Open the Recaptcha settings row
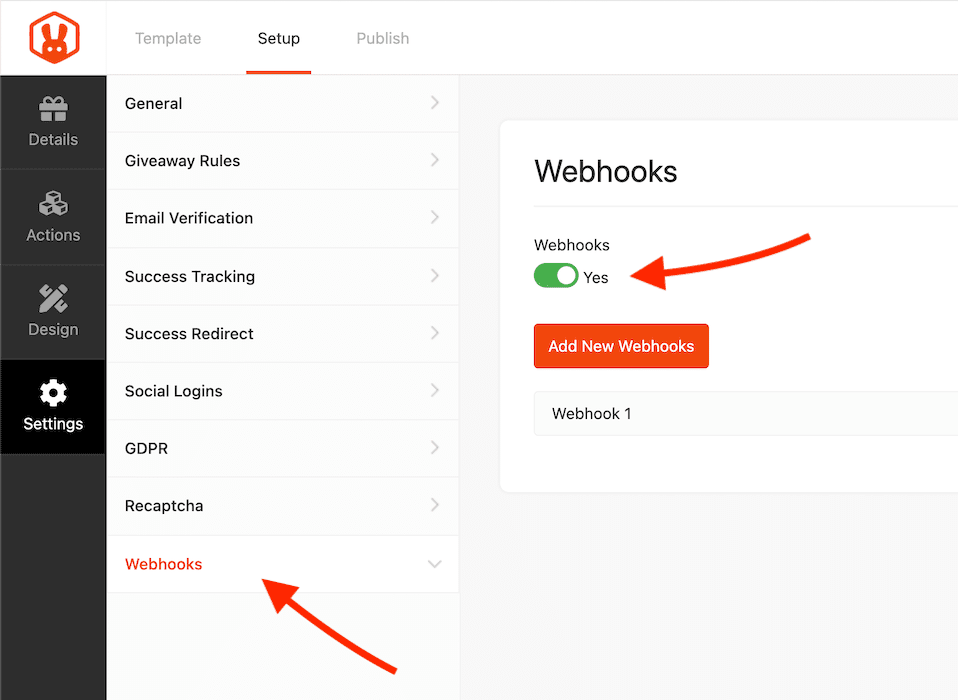The image size is (958, 700). click(x=283, y=506)
